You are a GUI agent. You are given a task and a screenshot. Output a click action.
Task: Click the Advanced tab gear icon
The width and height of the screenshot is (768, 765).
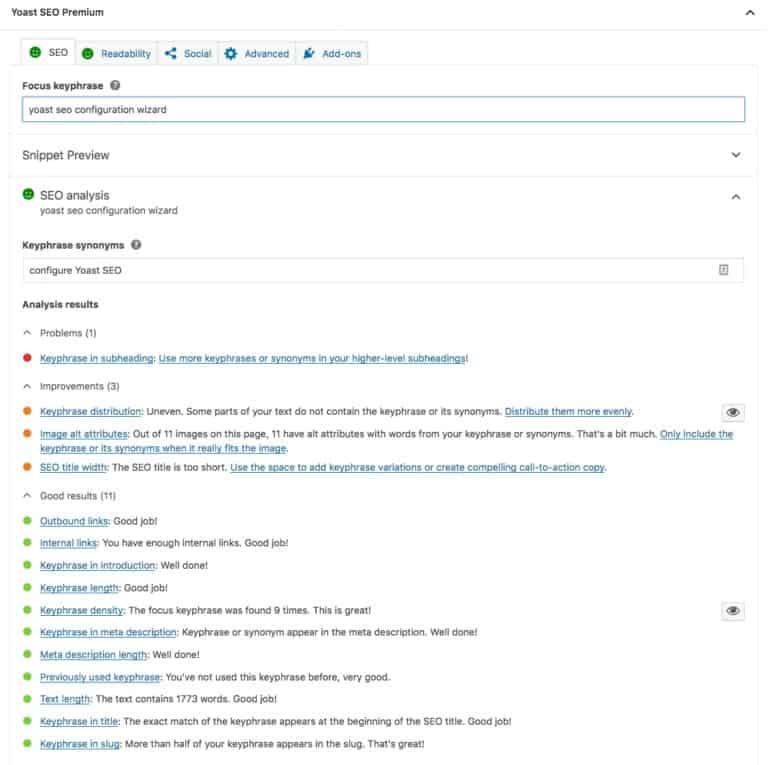[x=231, y=54]
